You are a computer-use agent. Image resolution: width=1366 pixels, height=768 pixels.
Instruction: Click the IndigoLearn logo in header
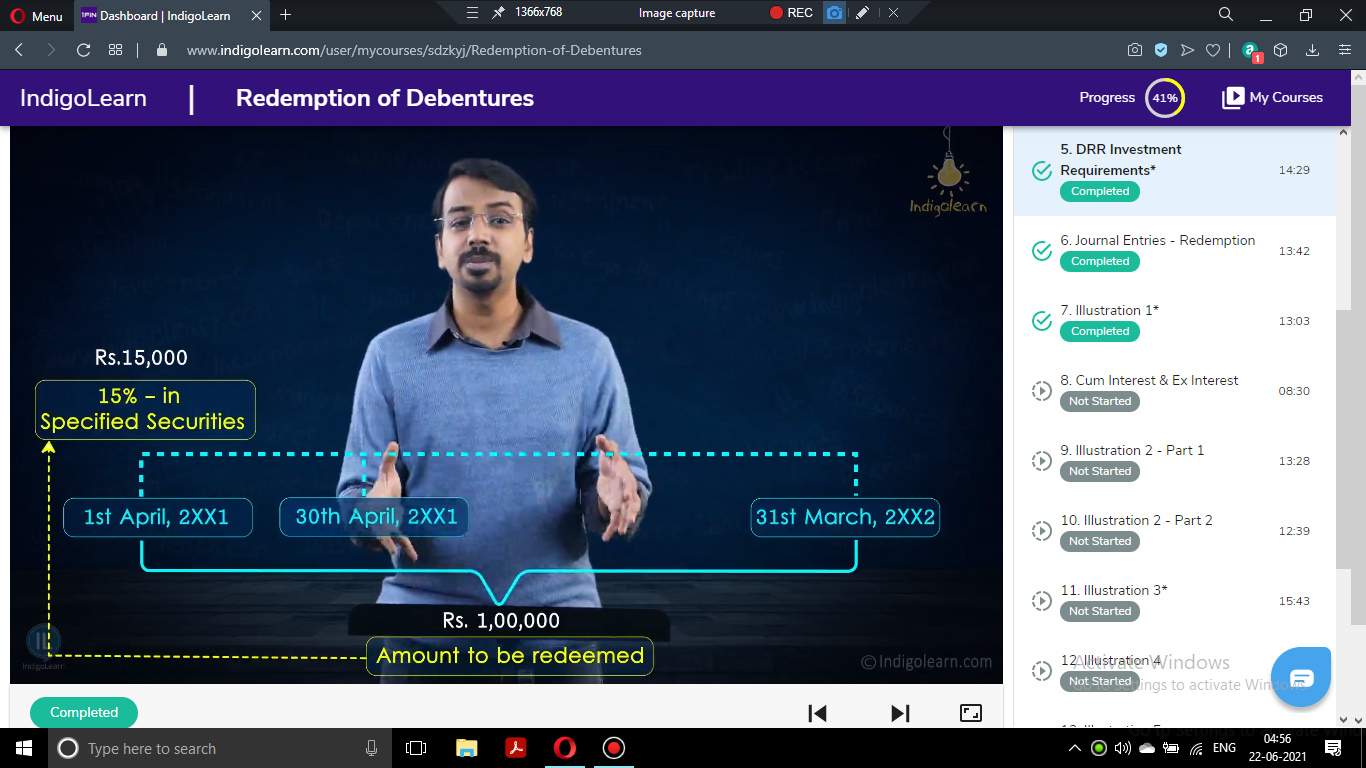(x=83, y=98)
